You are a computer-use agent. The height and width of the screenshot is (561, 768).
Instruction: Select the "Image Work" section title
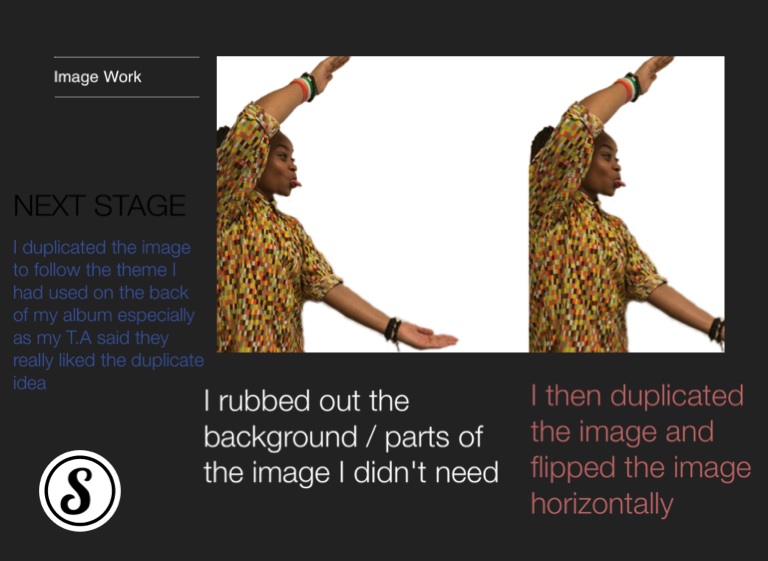[98, 77]
